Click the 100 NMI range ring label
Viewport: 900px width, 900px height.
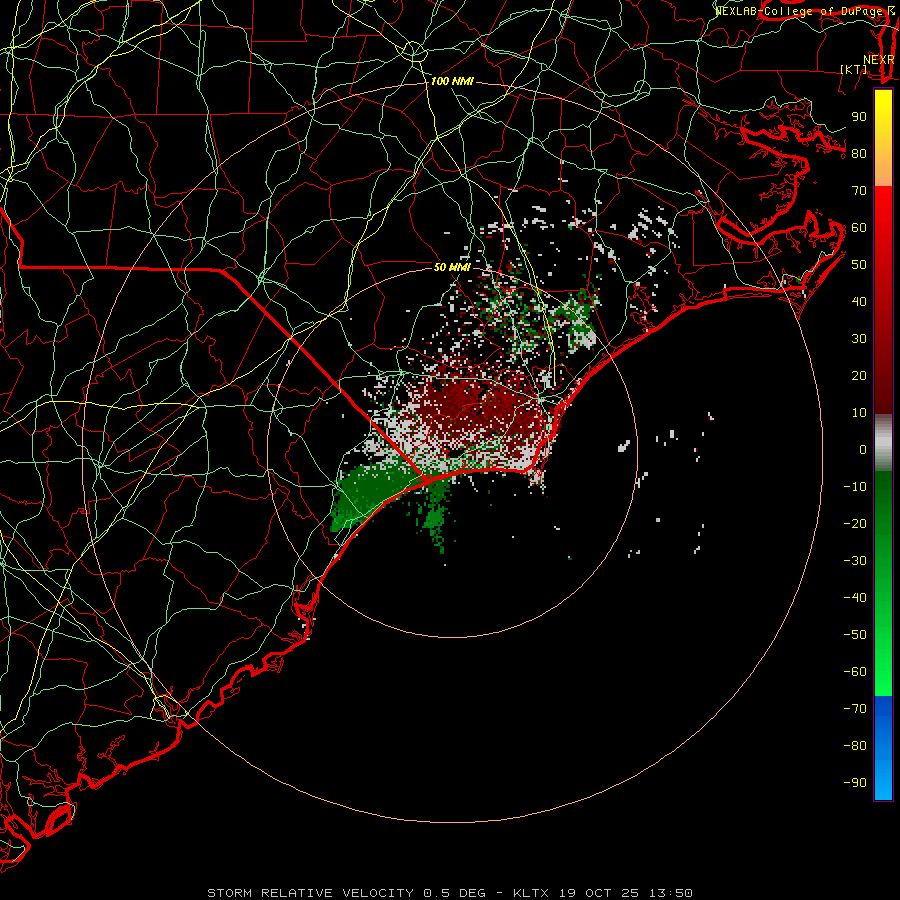[452, 82]
